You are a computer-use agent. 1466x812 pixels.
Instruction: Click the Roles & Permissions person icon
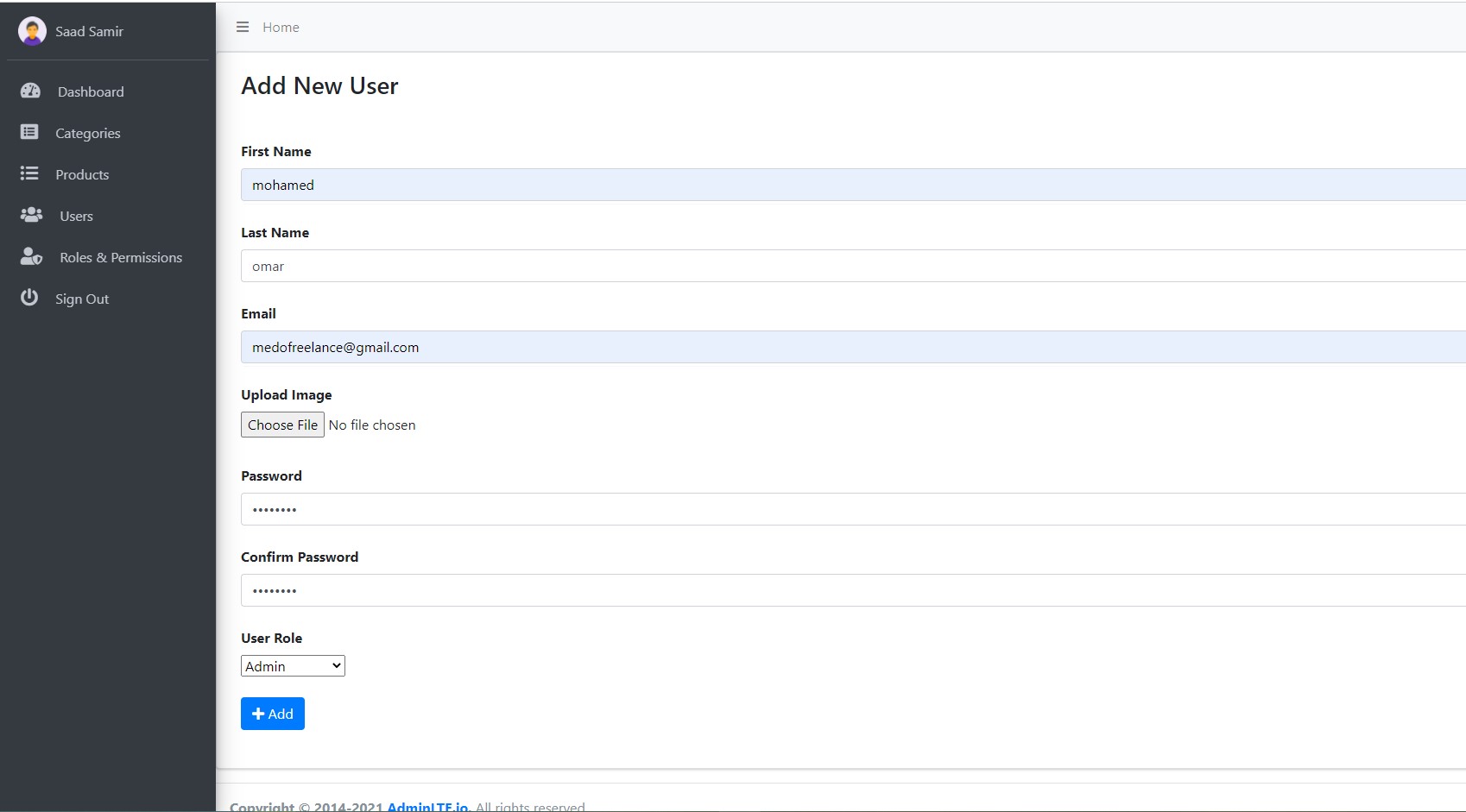pos(31,256)
